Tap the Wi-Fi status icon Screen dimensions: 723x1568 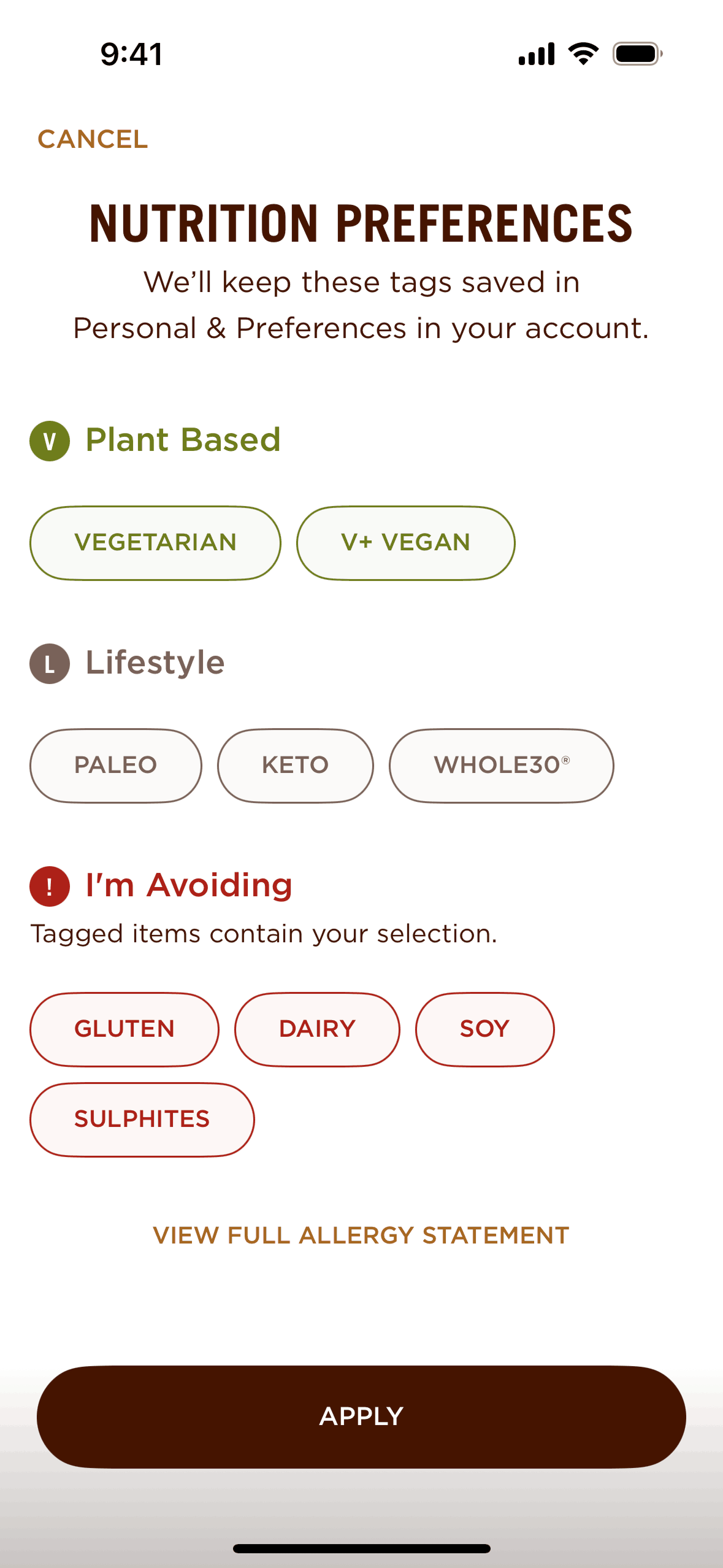tap(583, 54)
